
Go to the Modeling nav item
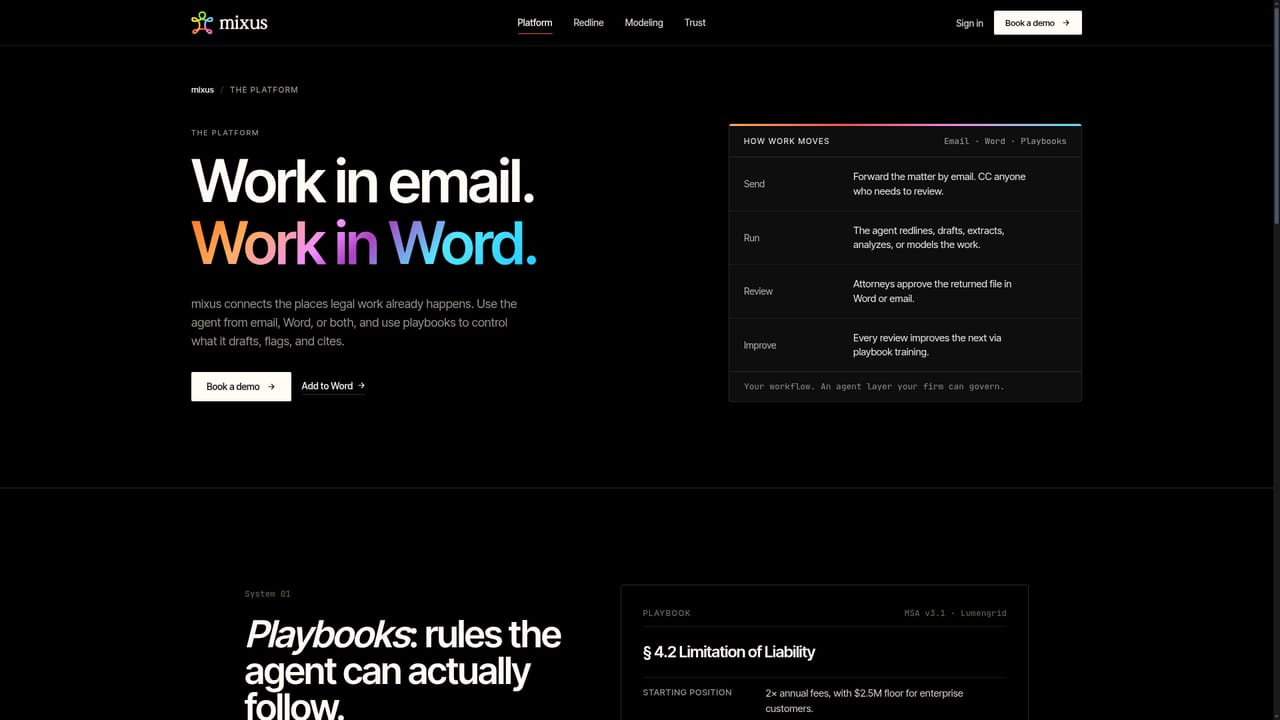coord(644,22)
